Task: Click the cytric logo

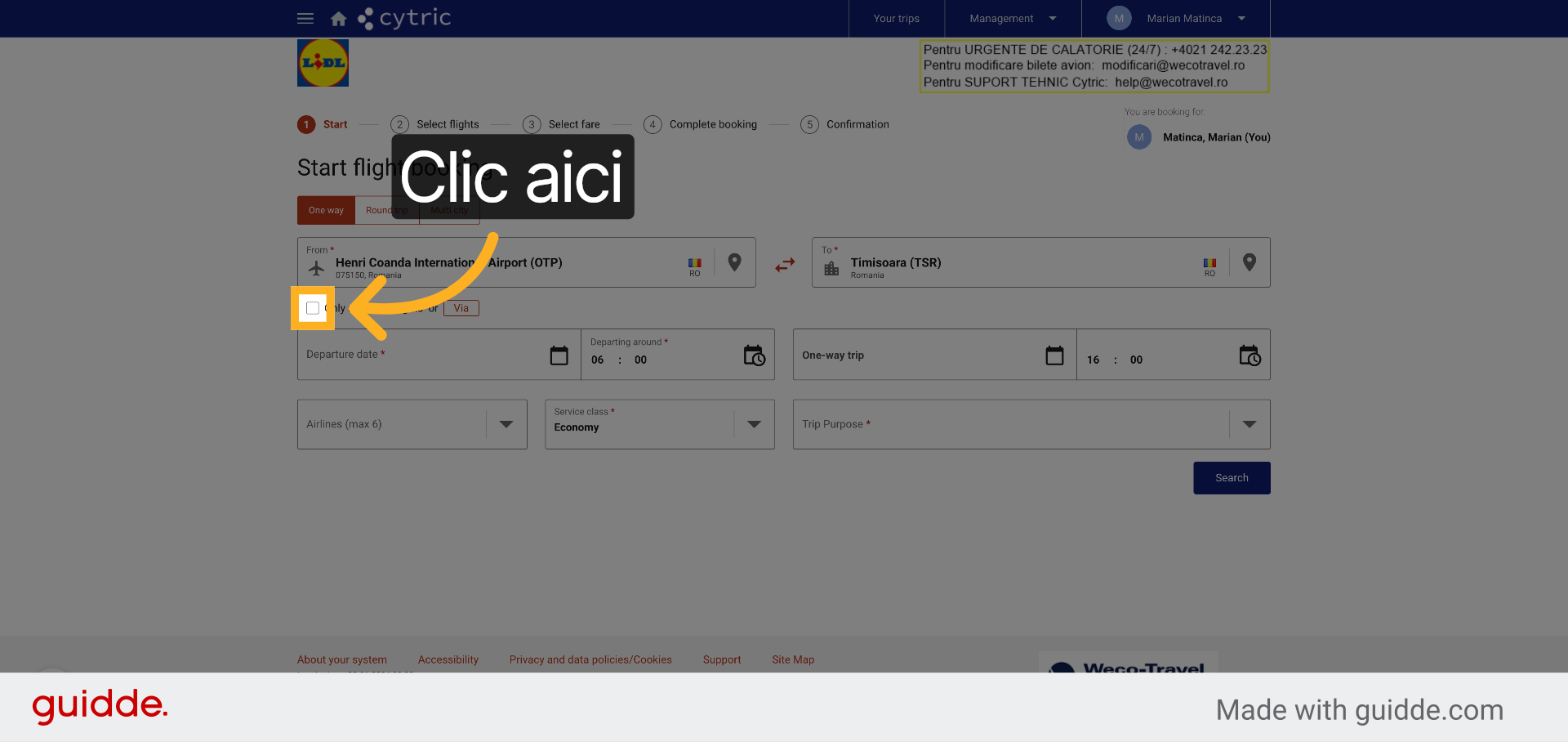Action: (404, 18)
